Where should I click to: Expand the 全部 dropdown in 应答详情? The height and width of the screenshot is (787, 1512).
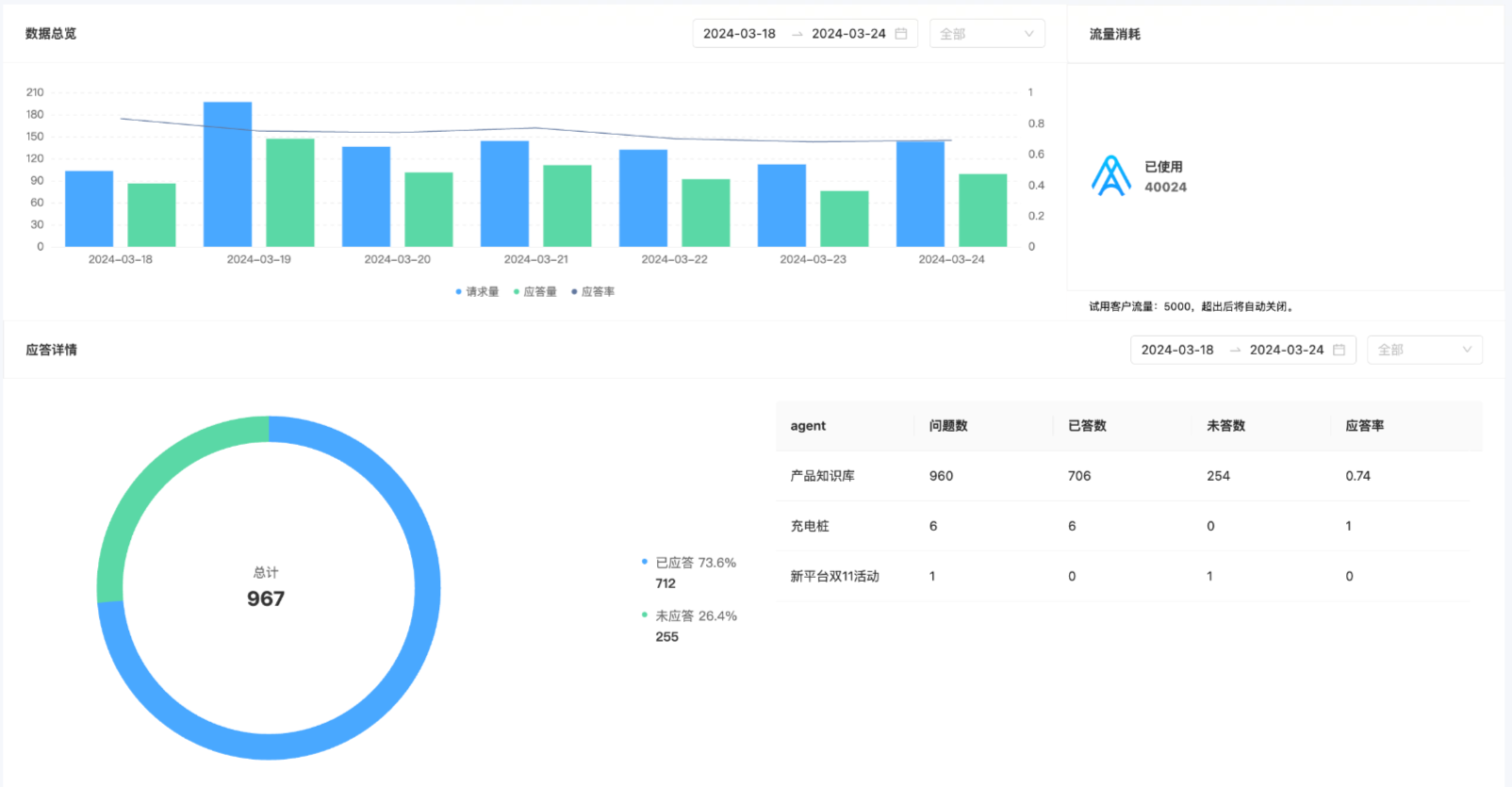pos(1424,350)
